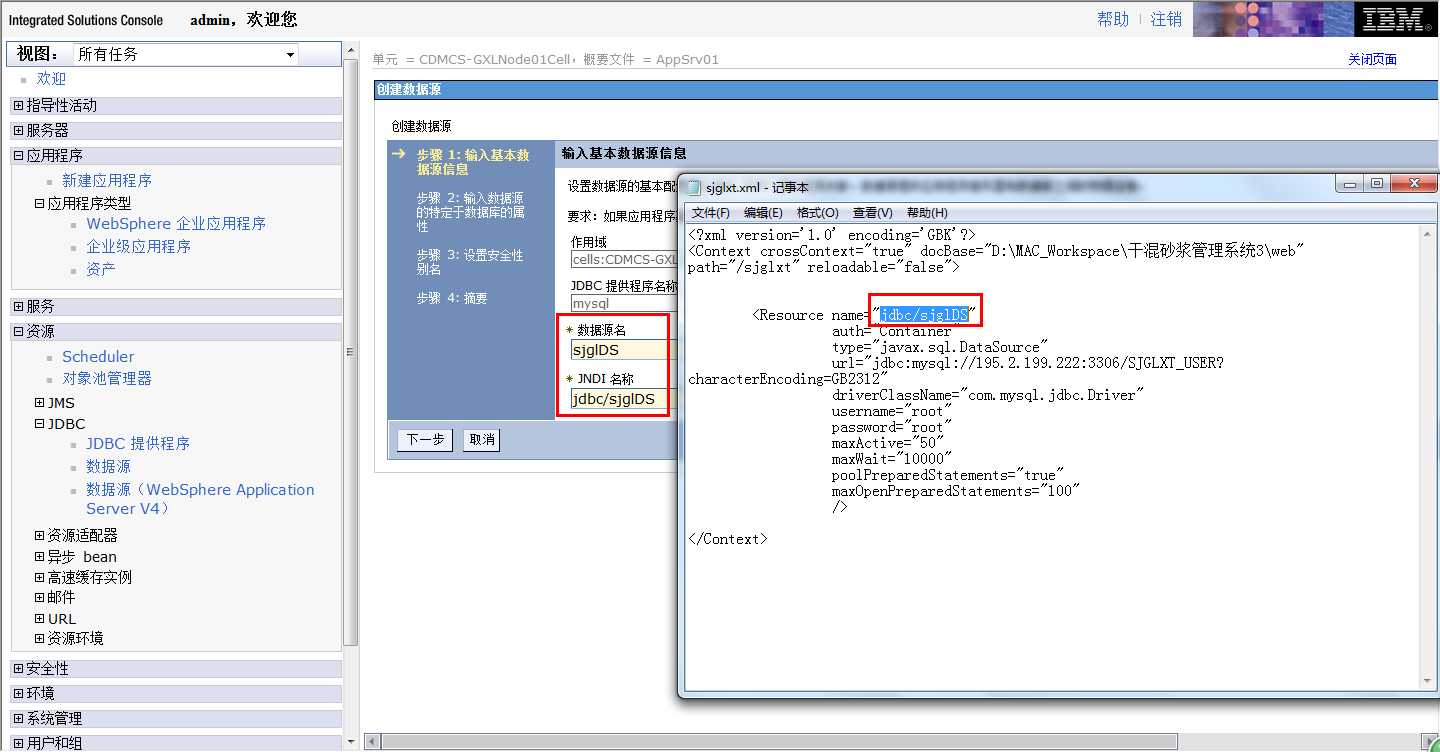The height and width of the screenshot is (752, 1440).
Task: Click the 注销 logout link
Action: 1166,19
